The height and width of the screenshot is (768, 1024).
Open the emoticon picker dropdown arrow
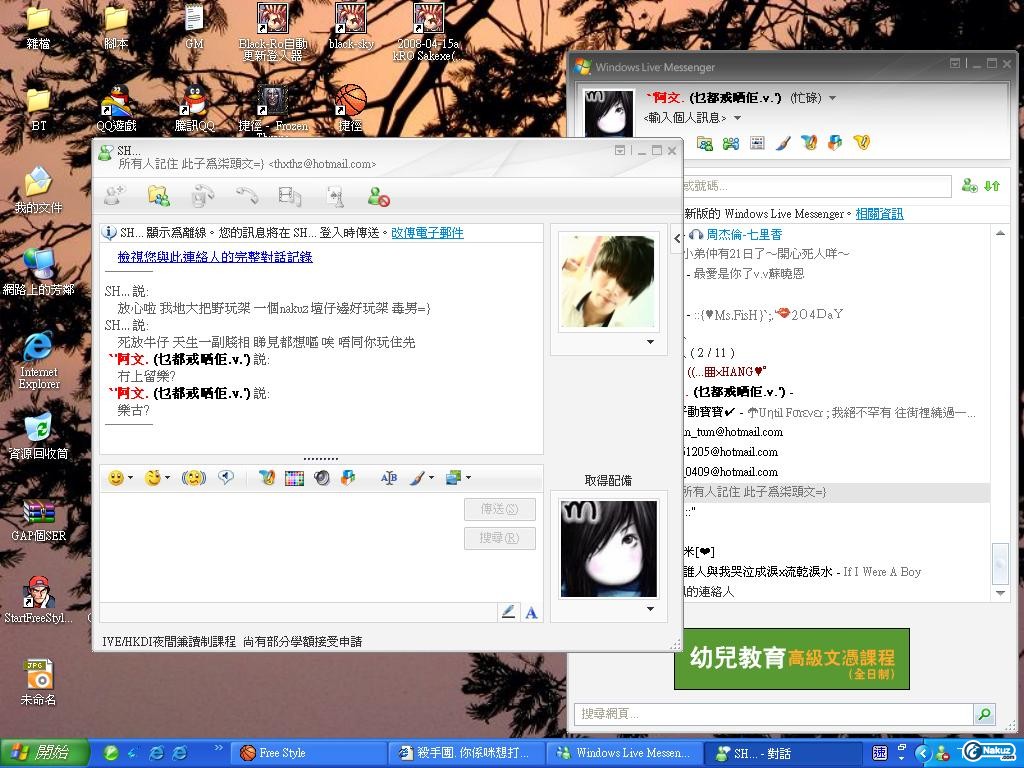(131, 478)
